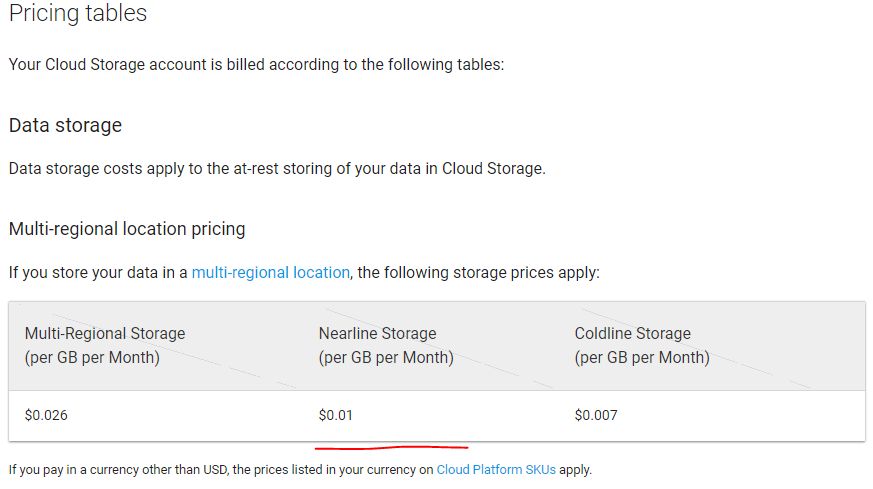Click the "Your Cloud Storage account is billed" sentence
Image resolution: width=873 pixels, height=489 pixels.
coord(256,64)
